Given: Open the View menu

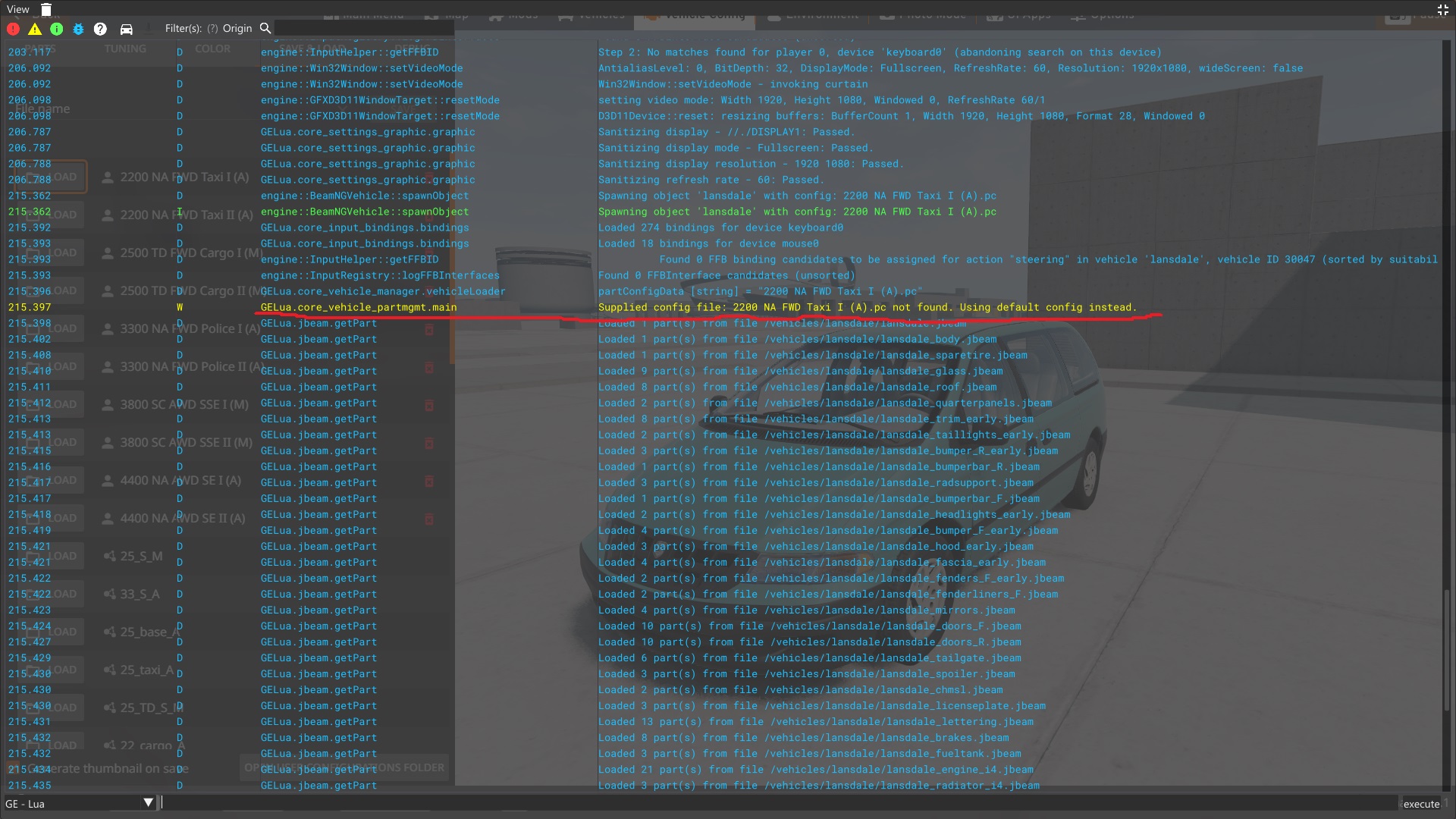Looking at the screenshot, I should [17, 9].
